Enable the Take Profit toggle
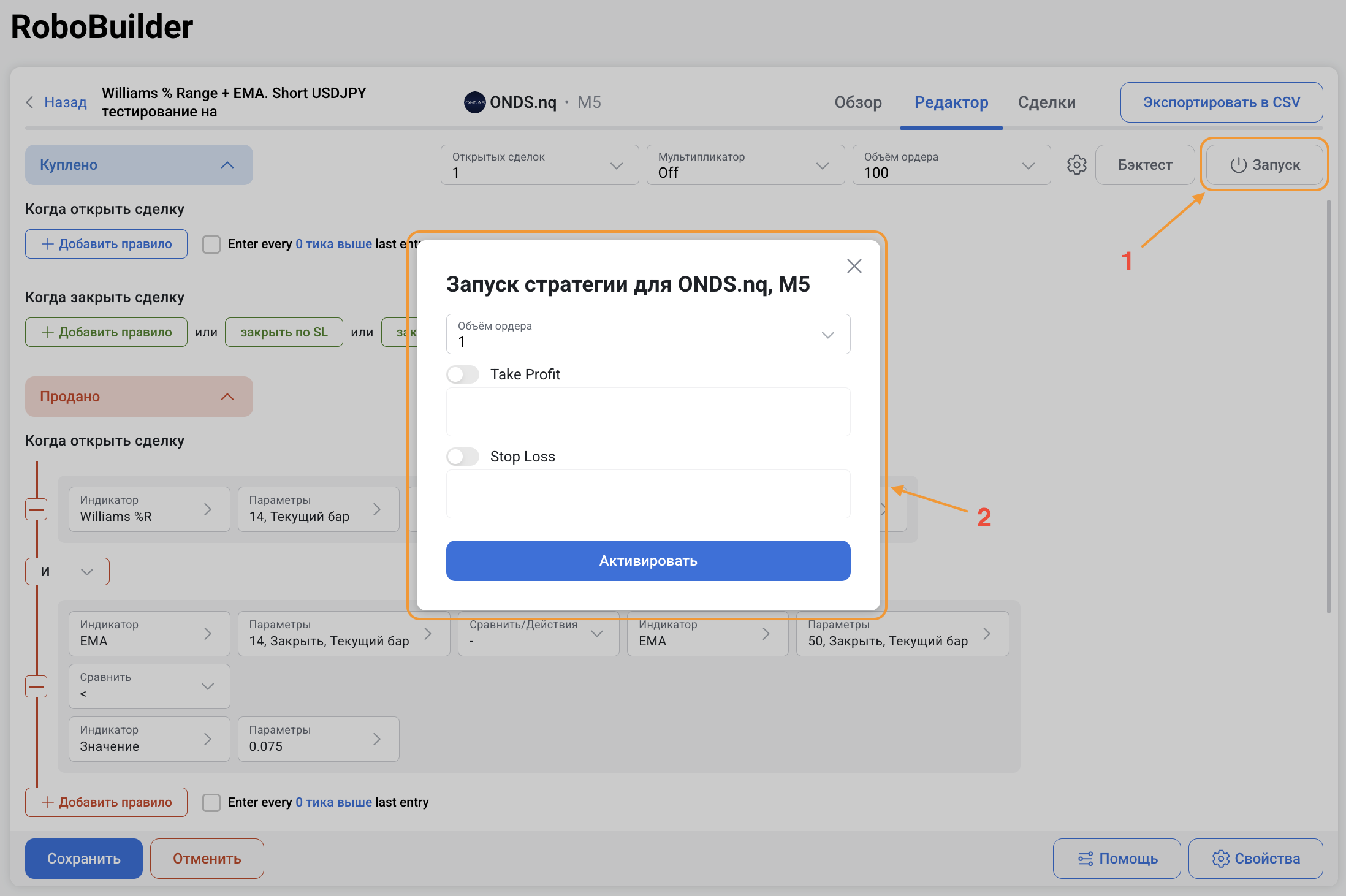The height and width of the screenshot is (896, 1346). click(x=463, y=374)
